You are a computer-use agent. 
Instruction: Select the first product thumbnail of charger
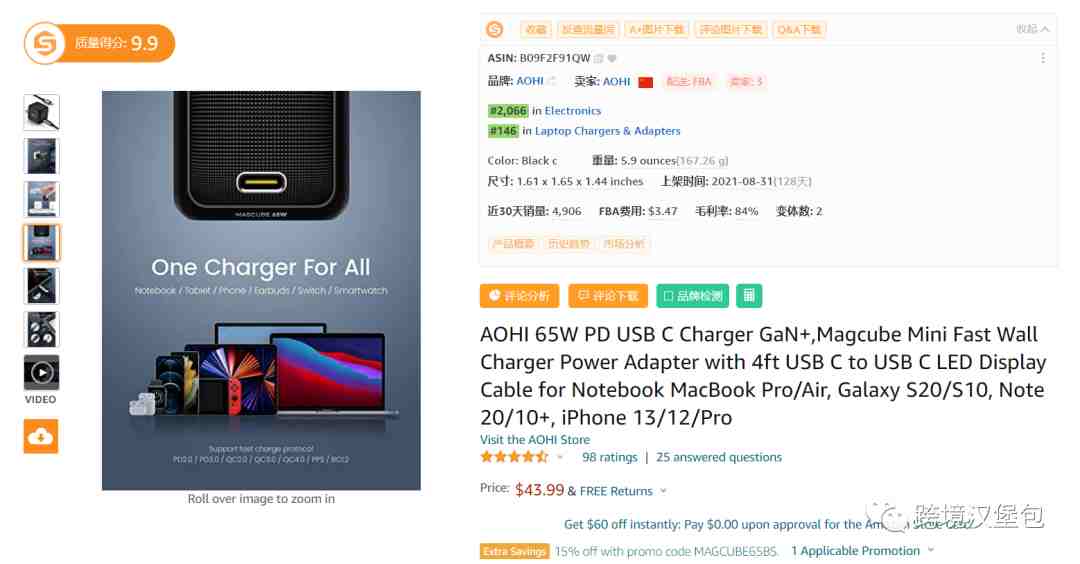point(41,112)
